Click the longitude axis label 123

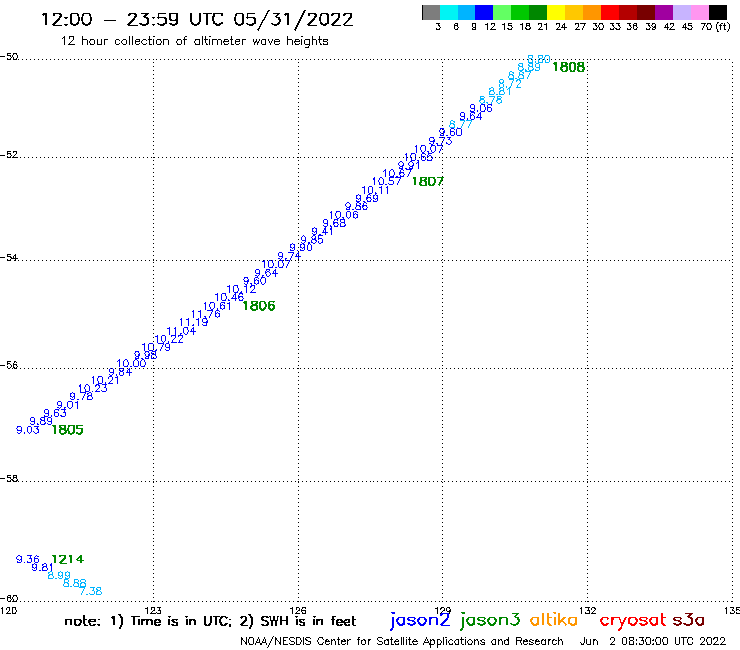(153, 610)
